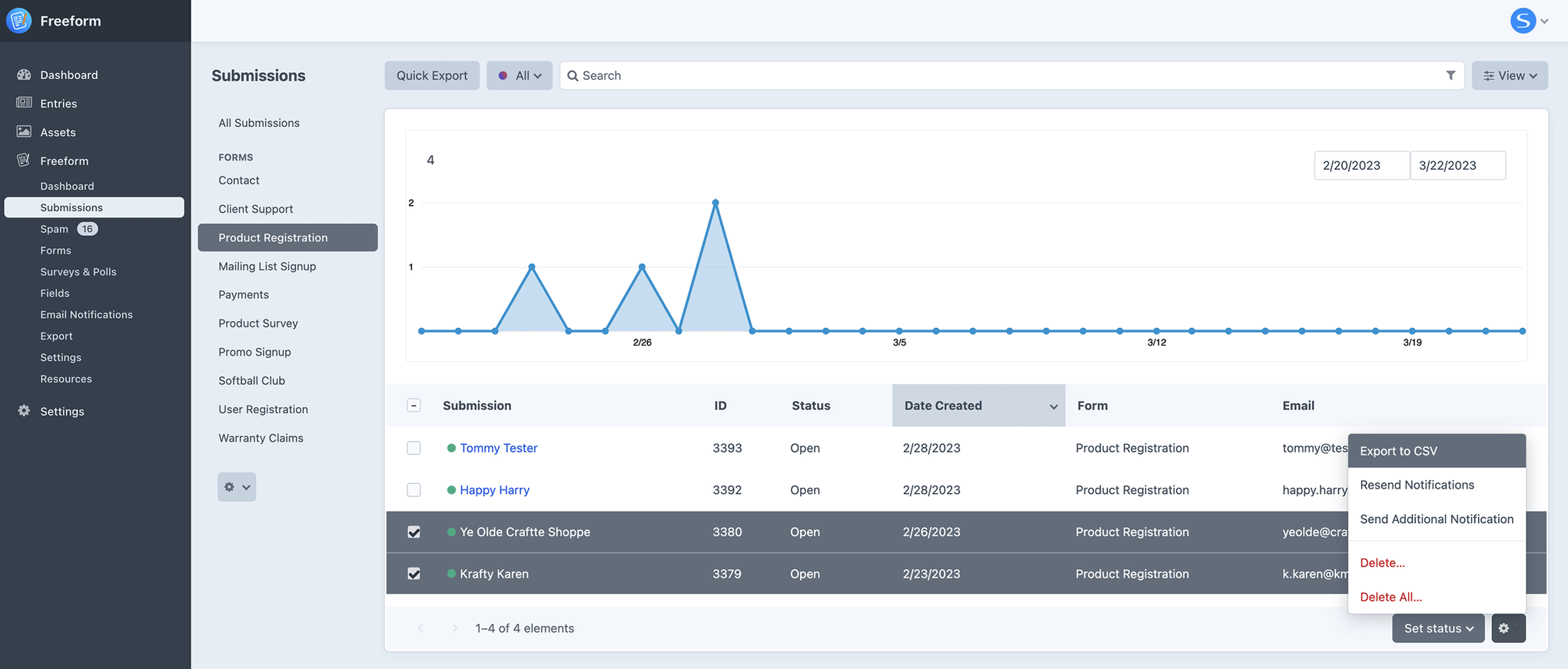Click the Assets image icon in sidebar
The height and width of the screenshot is (669, 1568).
pos(24,132)
